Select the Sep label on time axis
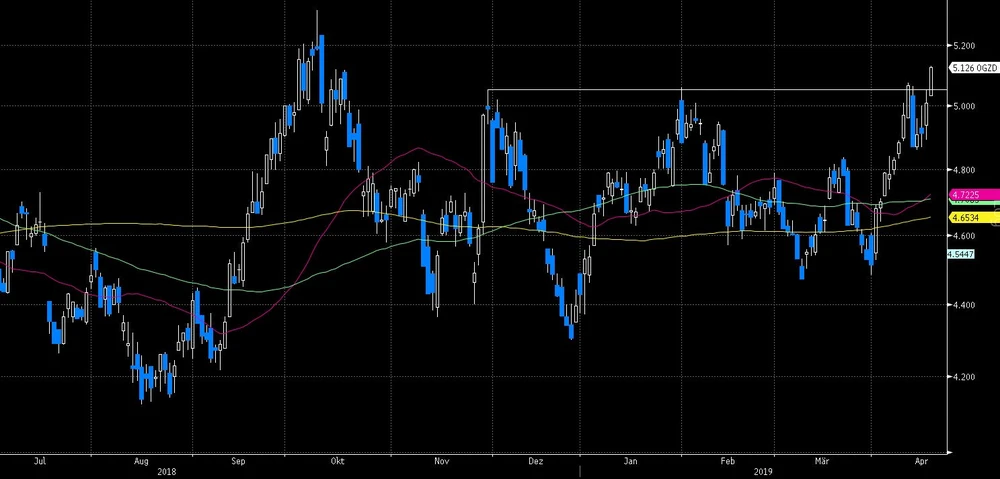This screenshot has height=479, width=1000. coord(239,462)
